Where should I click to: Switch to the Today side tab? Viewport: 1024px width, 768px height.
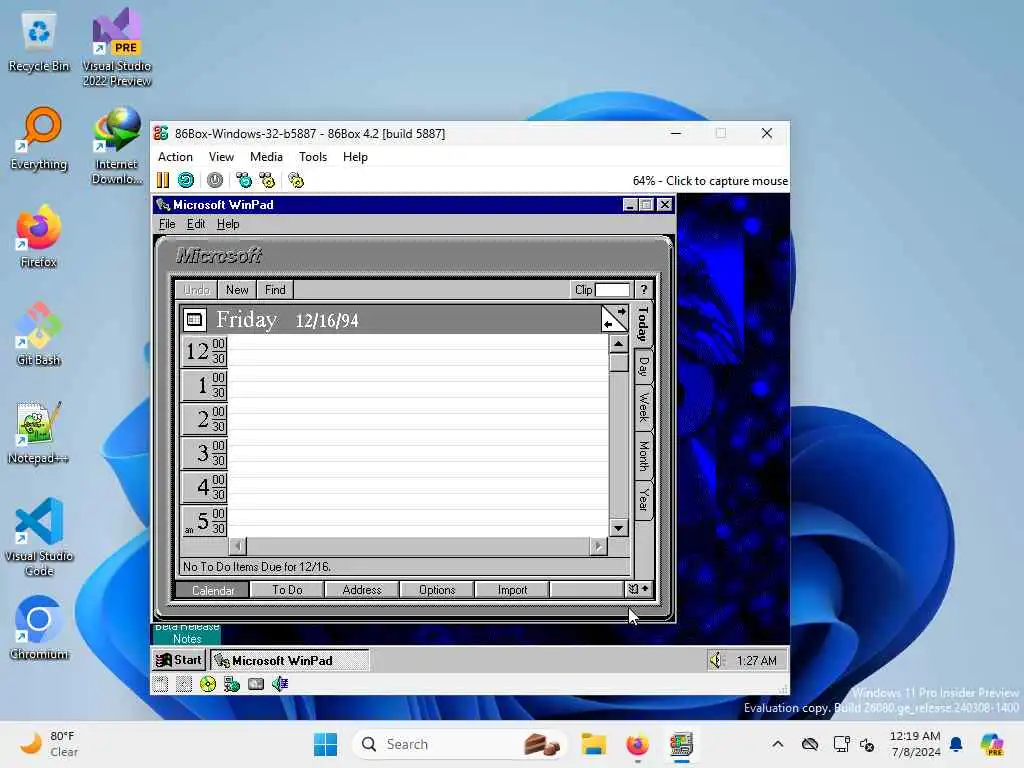pyautogui.click(x=643, y=324)
